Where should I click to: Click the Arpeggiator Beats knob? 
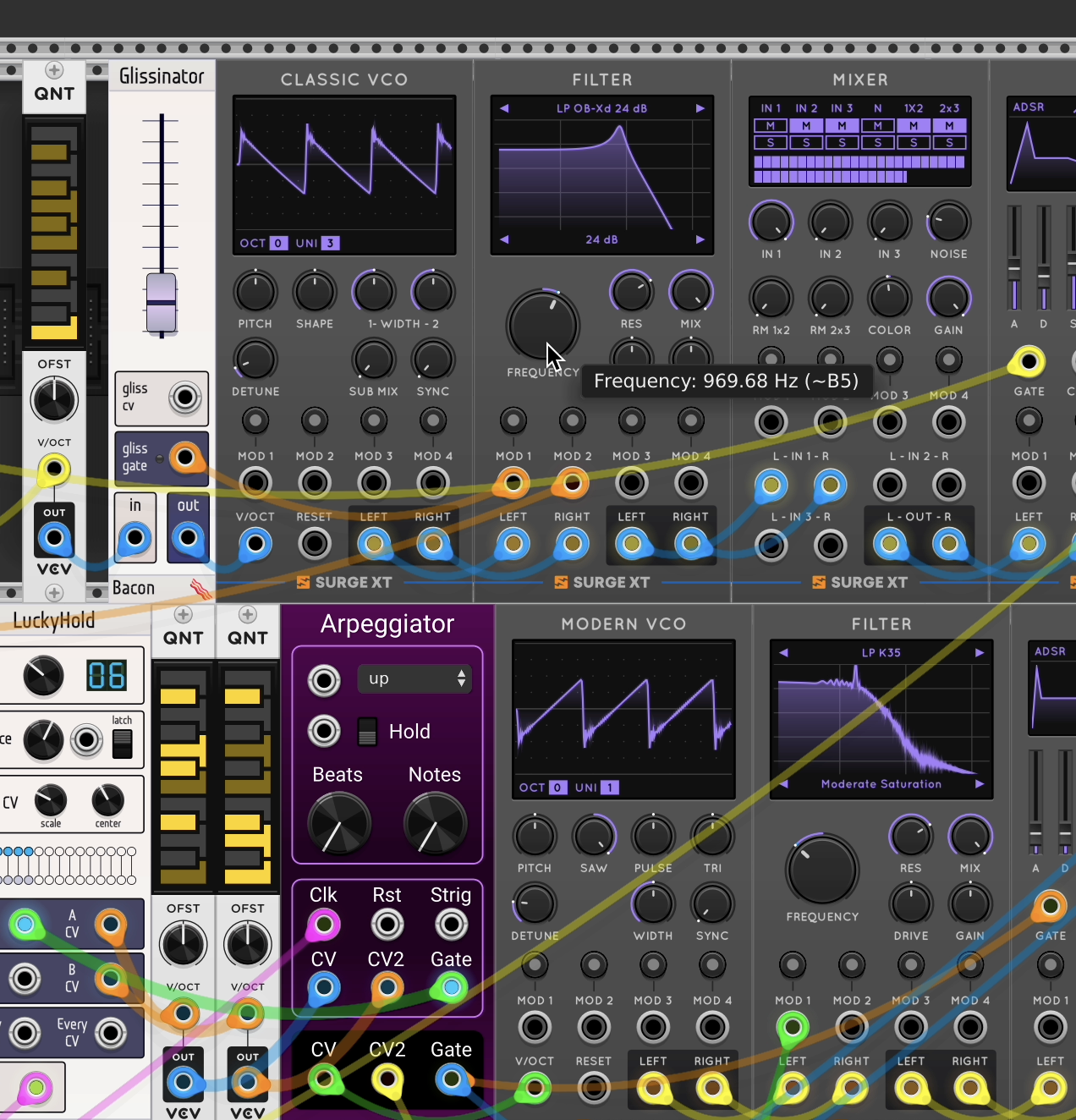[x=339, y=824]
